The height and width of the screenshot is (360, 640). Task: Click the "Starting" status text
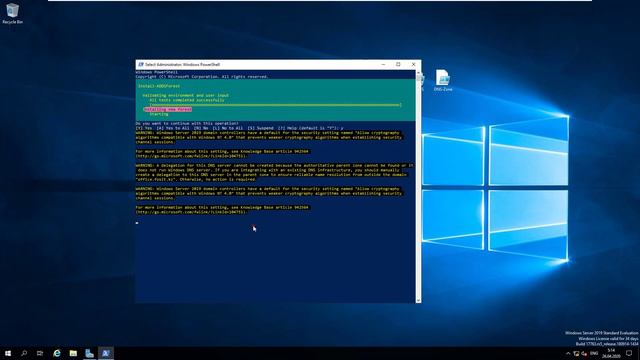click(159, 114)
